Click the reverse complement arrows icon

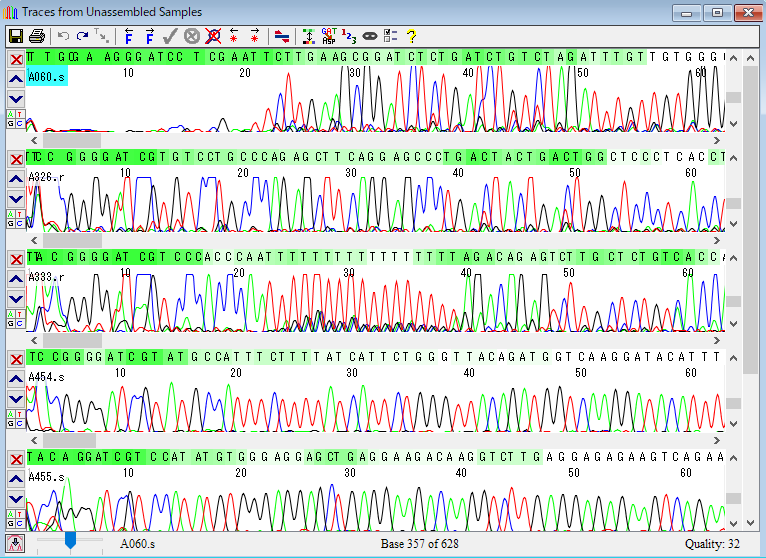pos(282,36)
